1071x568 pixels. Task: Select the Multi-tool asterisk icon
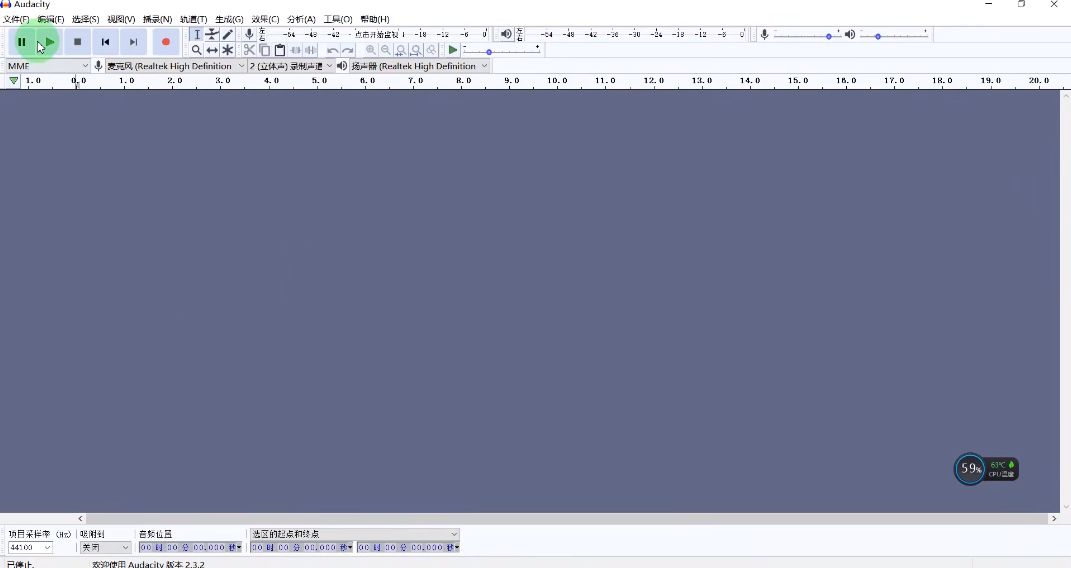(228, 50)
